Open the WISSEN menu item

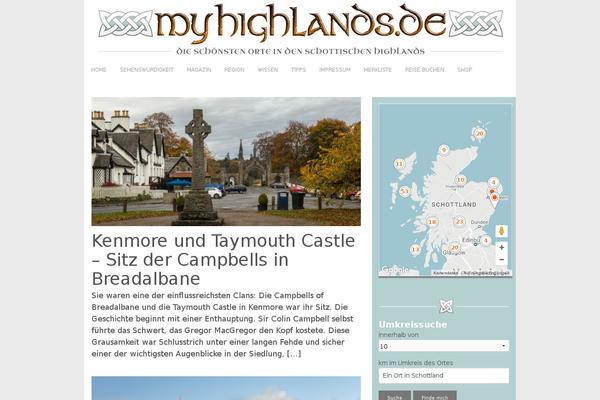point(268,70)
